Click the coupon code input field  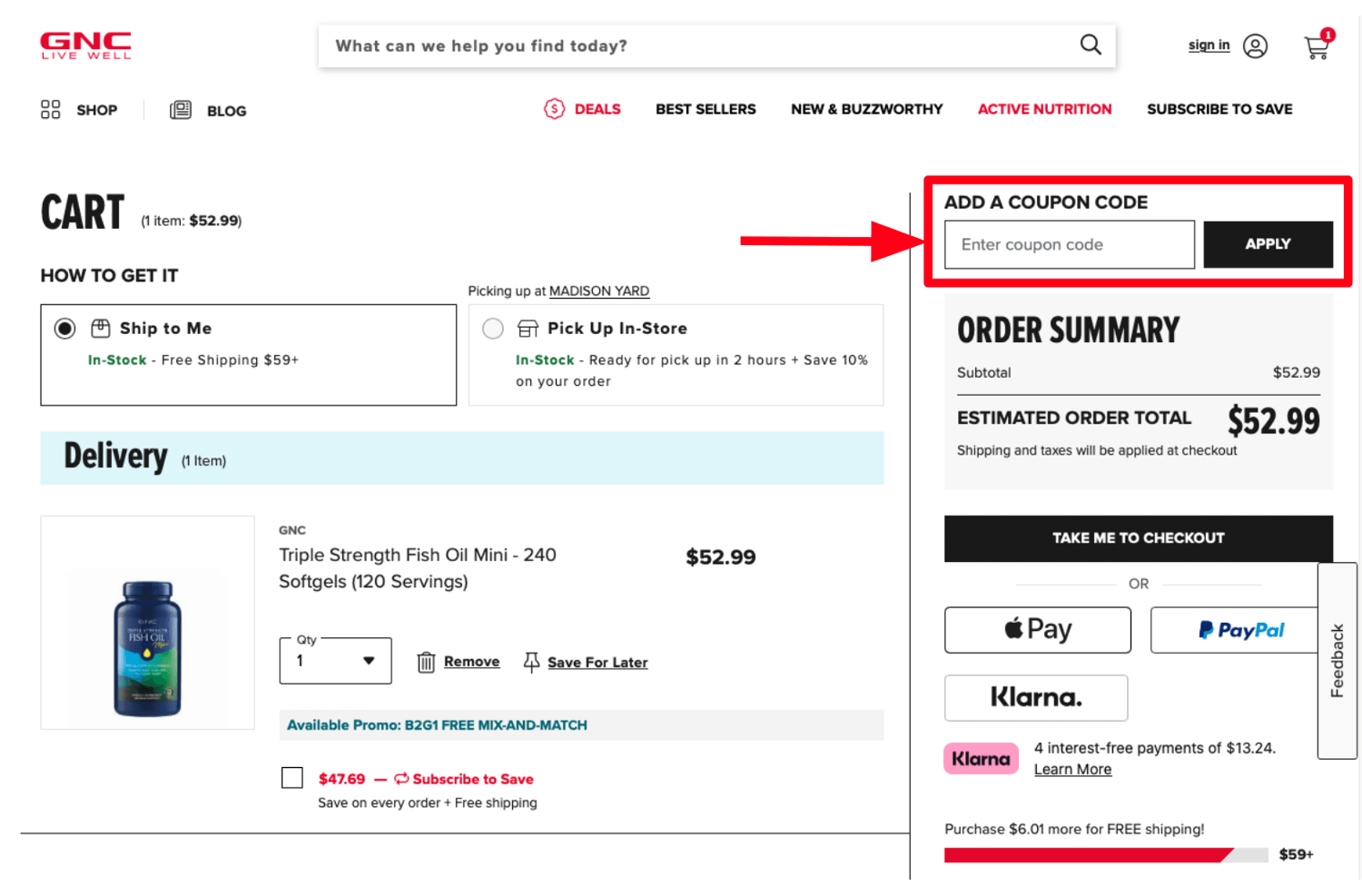[x=1069, y=244]
